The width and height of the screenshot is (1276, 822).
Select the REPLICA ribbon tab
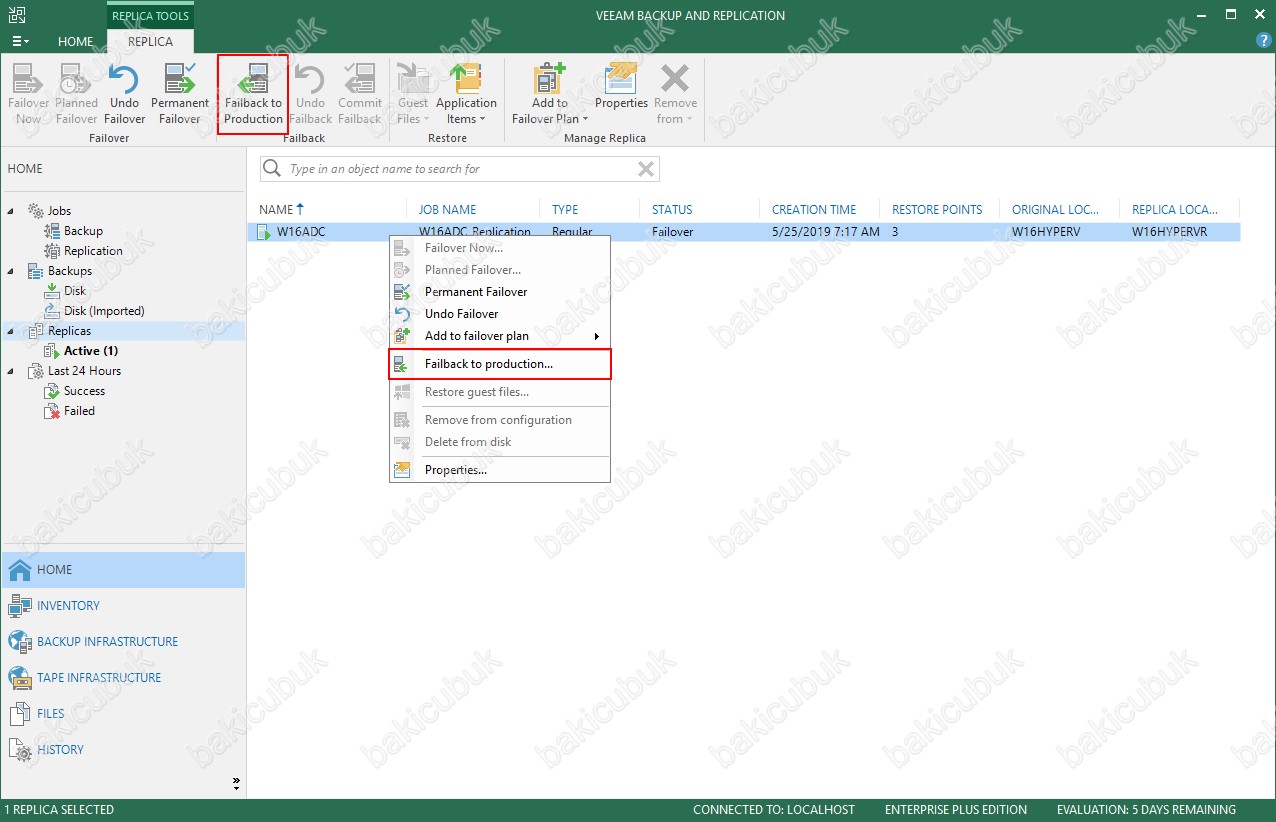(x=150, y=42)
